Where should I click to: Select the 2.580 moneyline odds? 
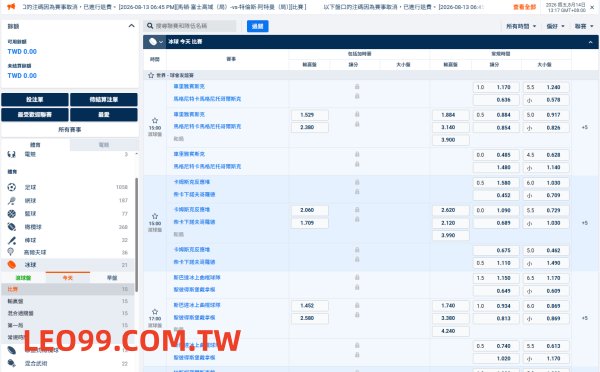point(310,318)
